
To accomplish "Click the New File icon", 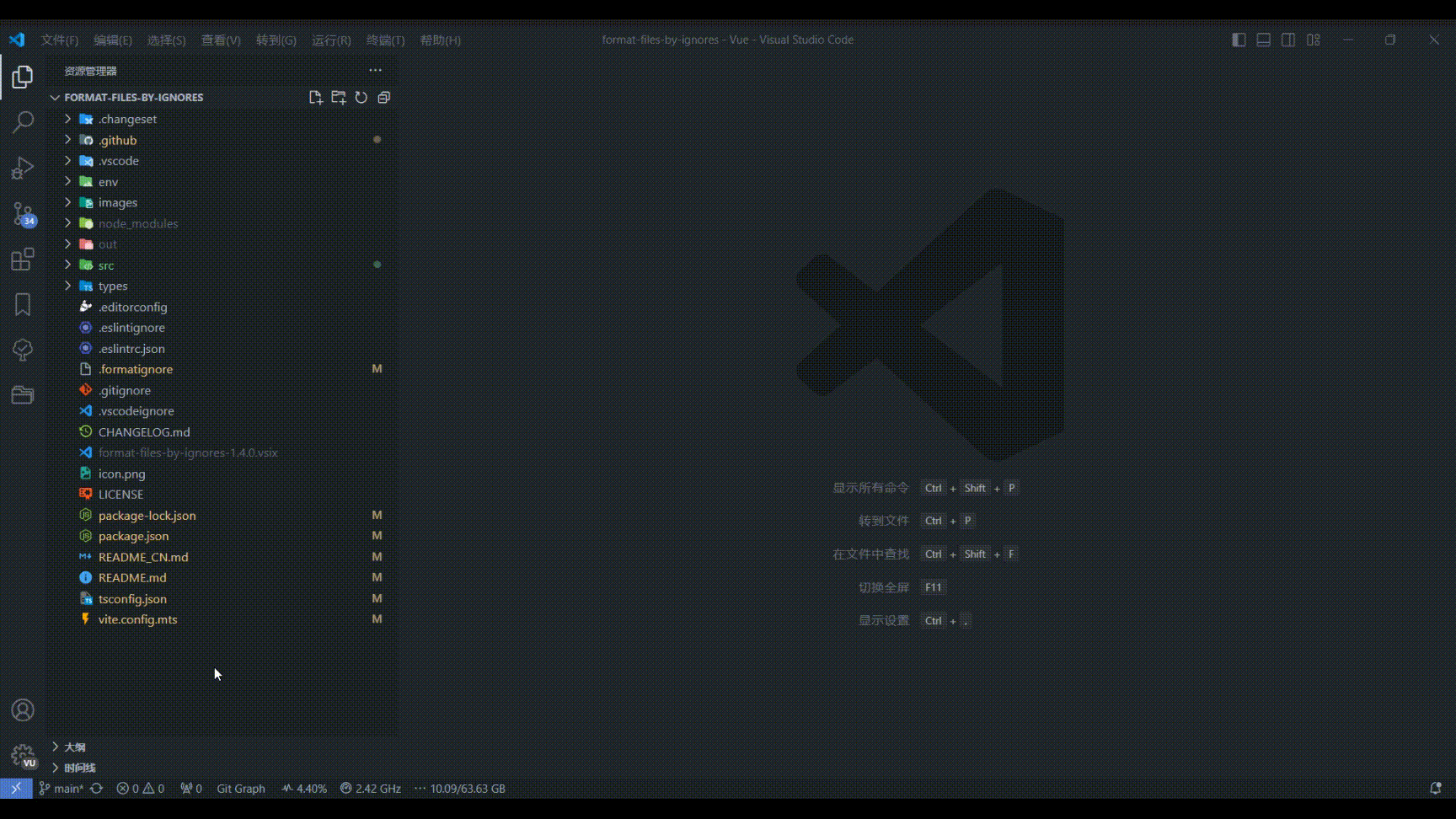I will tap(316, 98).
